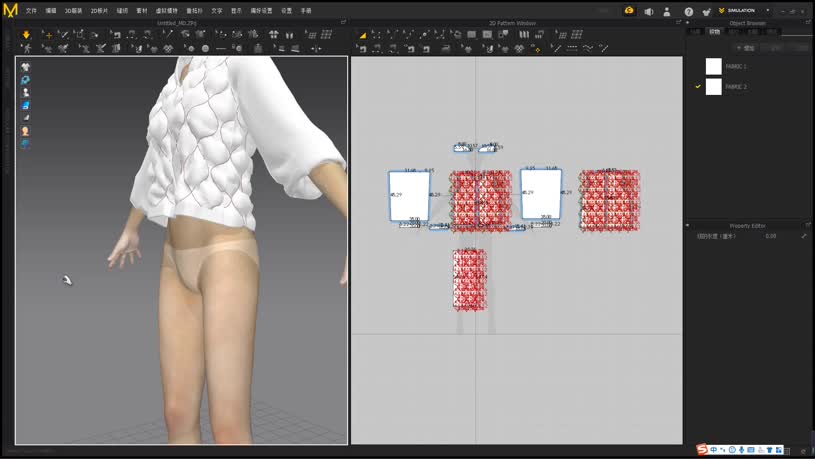Click the speaker announcement icon
This screenshot has height=459, width=815.
[x=649, y=11]
